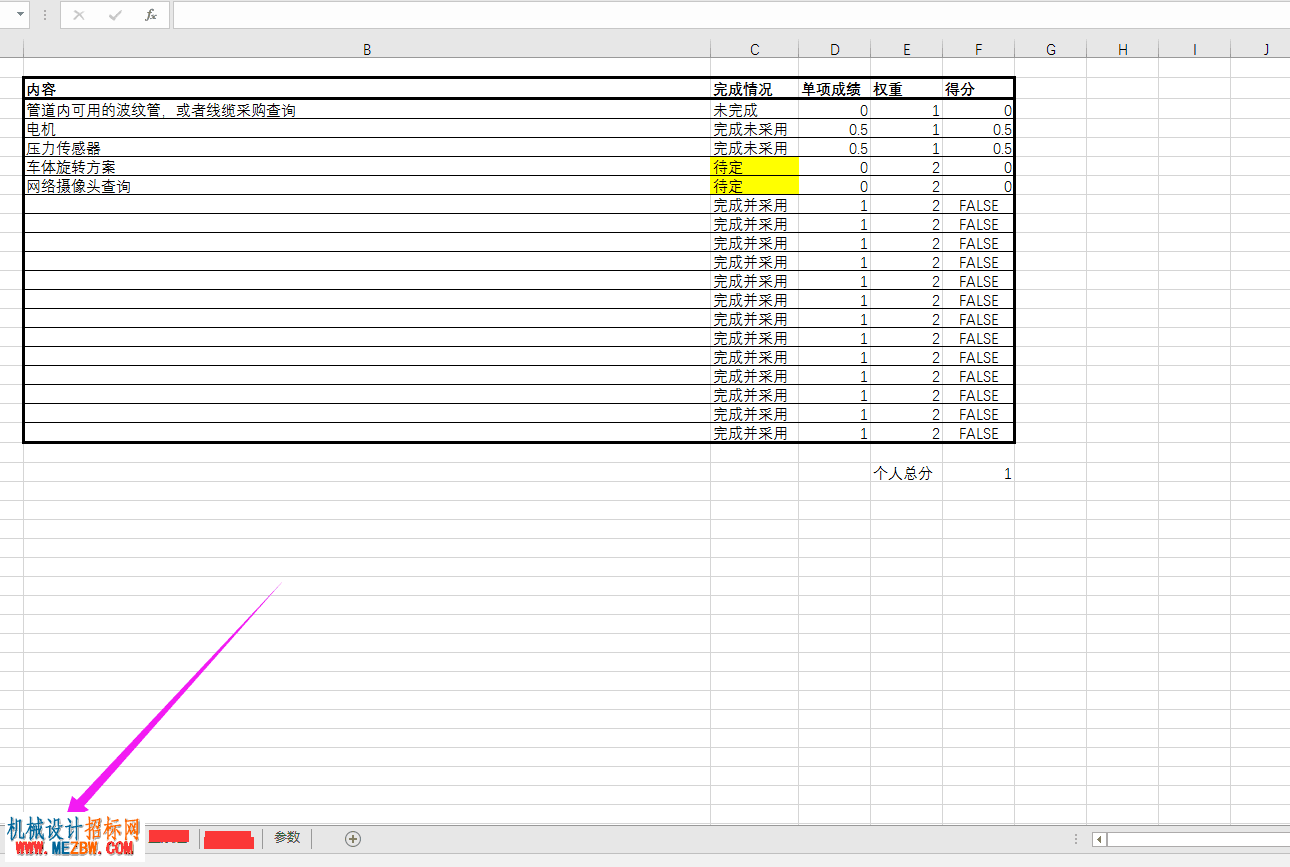
Task: Select the 权重 header cell
Action: (x=906, y=89)
